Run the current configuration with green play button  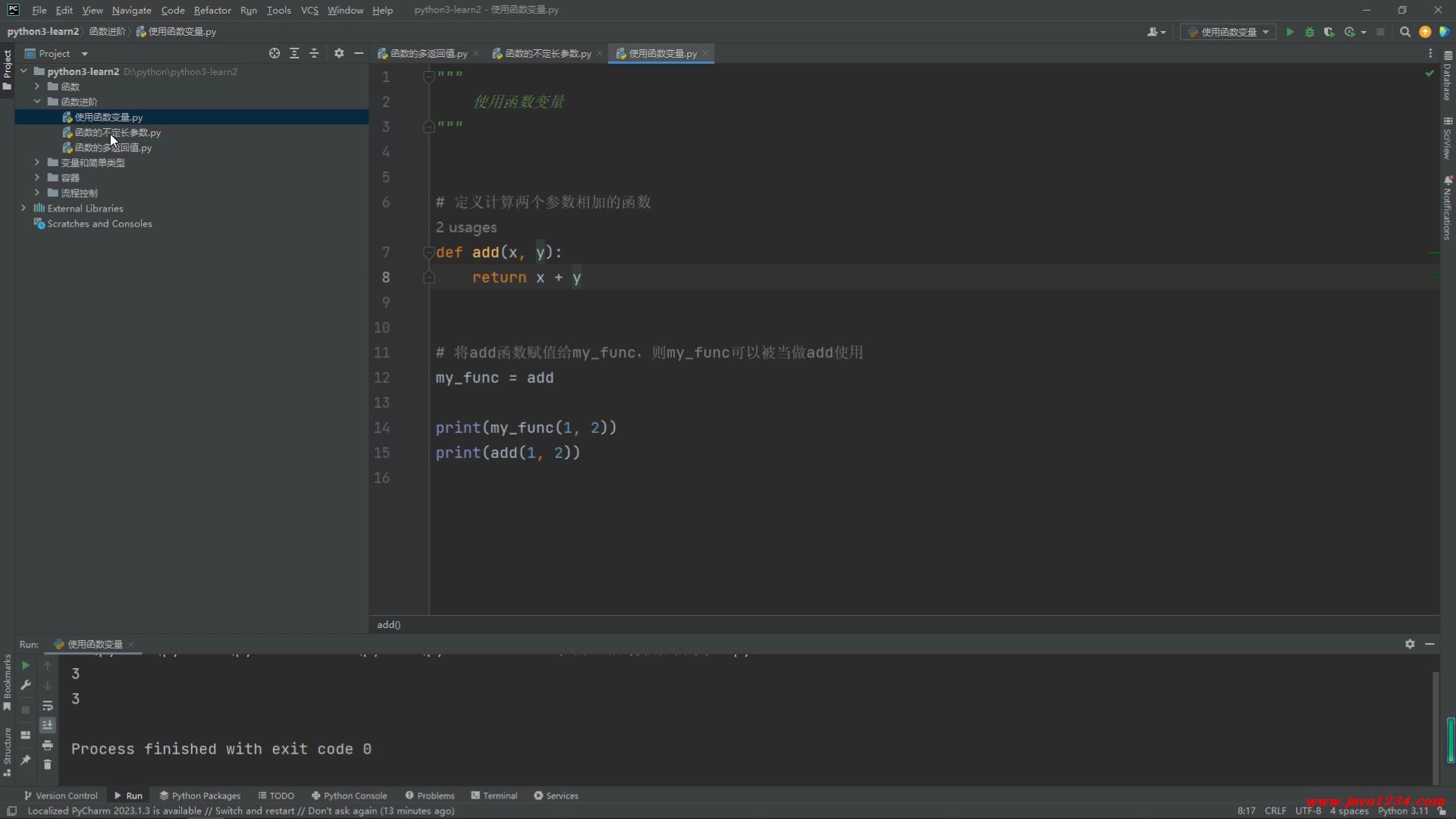tap(1290, 32)
